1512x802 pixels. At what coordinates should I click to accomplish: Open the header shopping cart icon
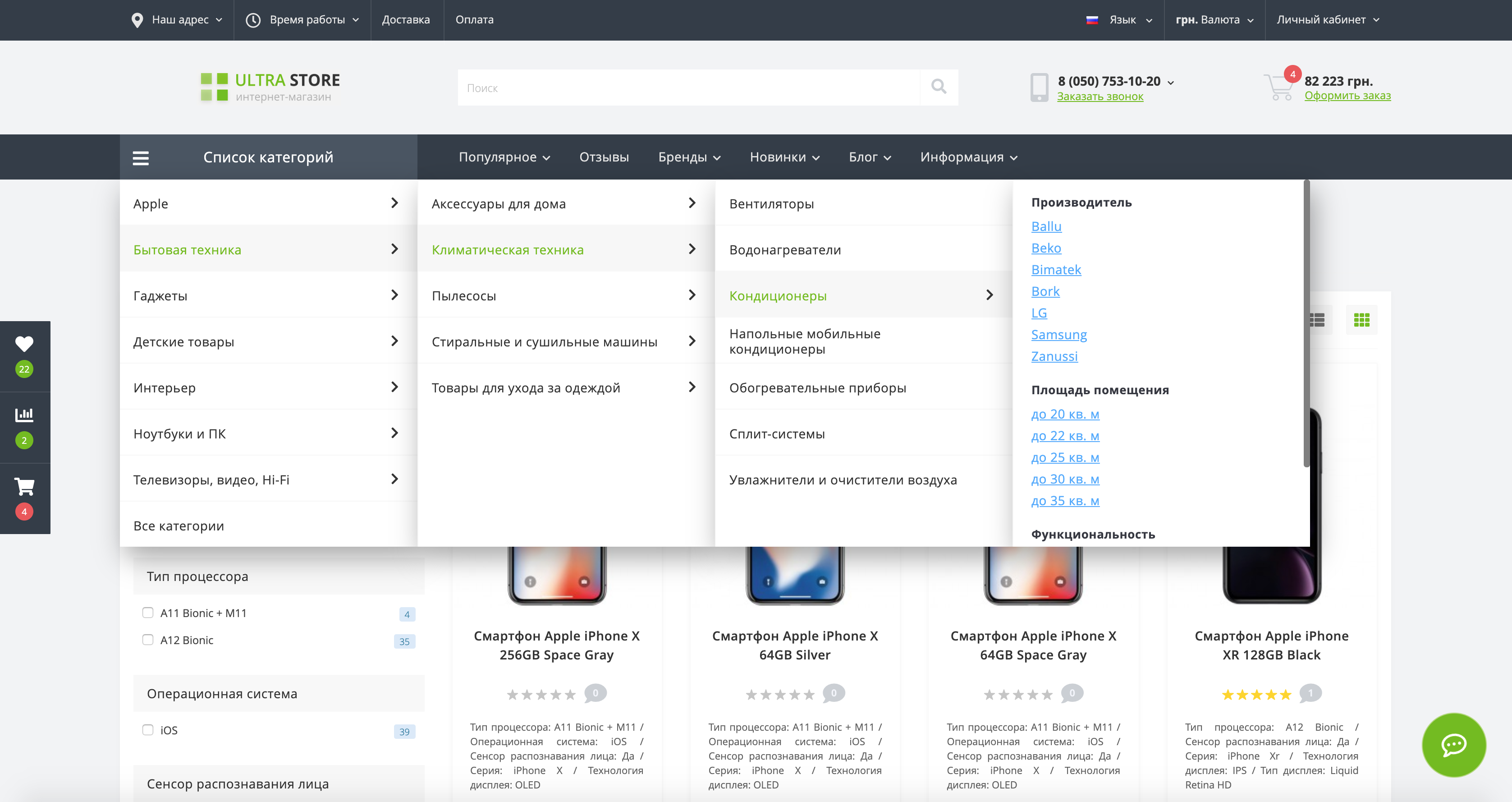coord(1278,87)
